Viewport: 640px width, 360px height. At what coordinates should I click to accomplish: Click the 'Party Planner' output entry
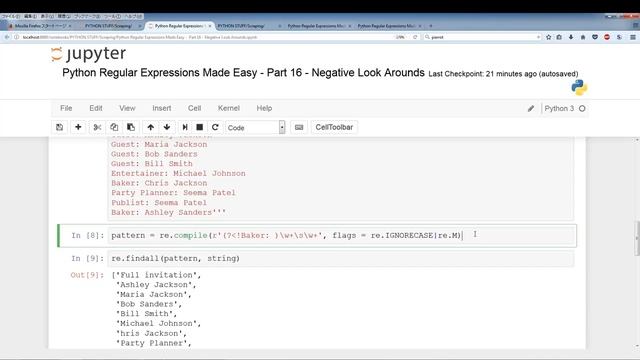point(153,343)
